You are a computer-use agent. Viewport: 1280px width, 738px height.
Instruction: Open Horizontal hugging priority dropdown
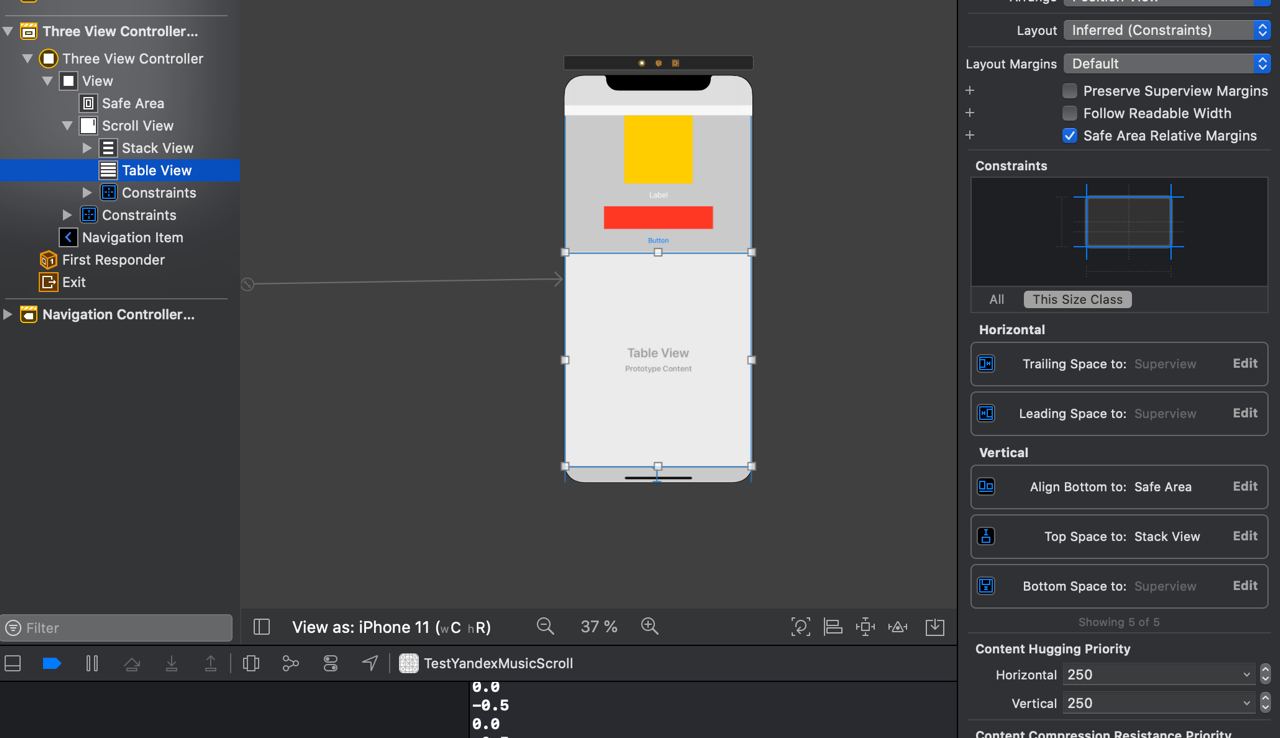[1158, 675]
